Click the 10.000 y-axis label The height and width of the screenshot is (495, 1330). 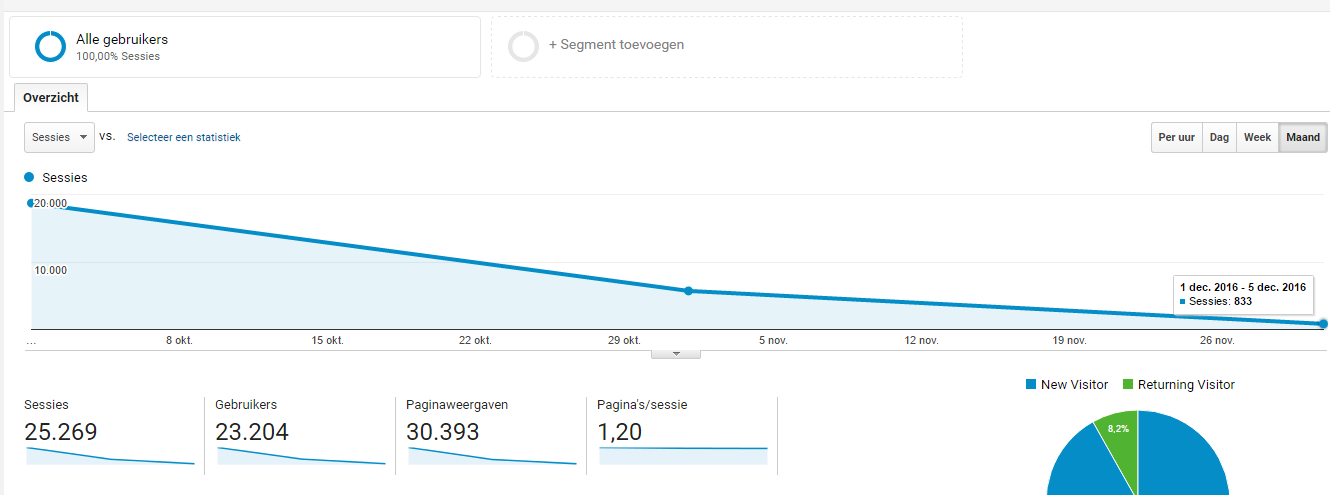coord(50,270)
